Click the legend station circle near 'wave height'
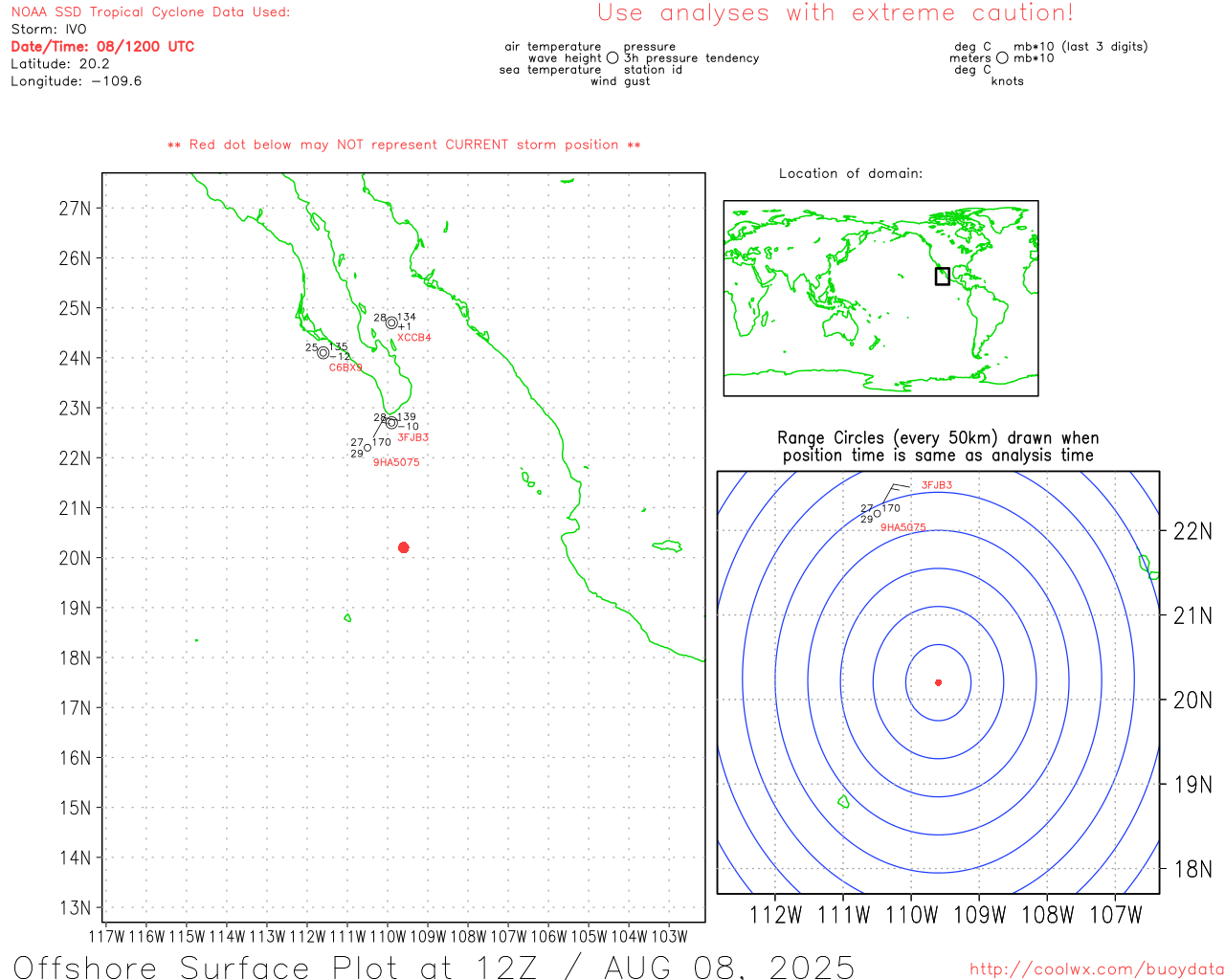 (612, 58)
